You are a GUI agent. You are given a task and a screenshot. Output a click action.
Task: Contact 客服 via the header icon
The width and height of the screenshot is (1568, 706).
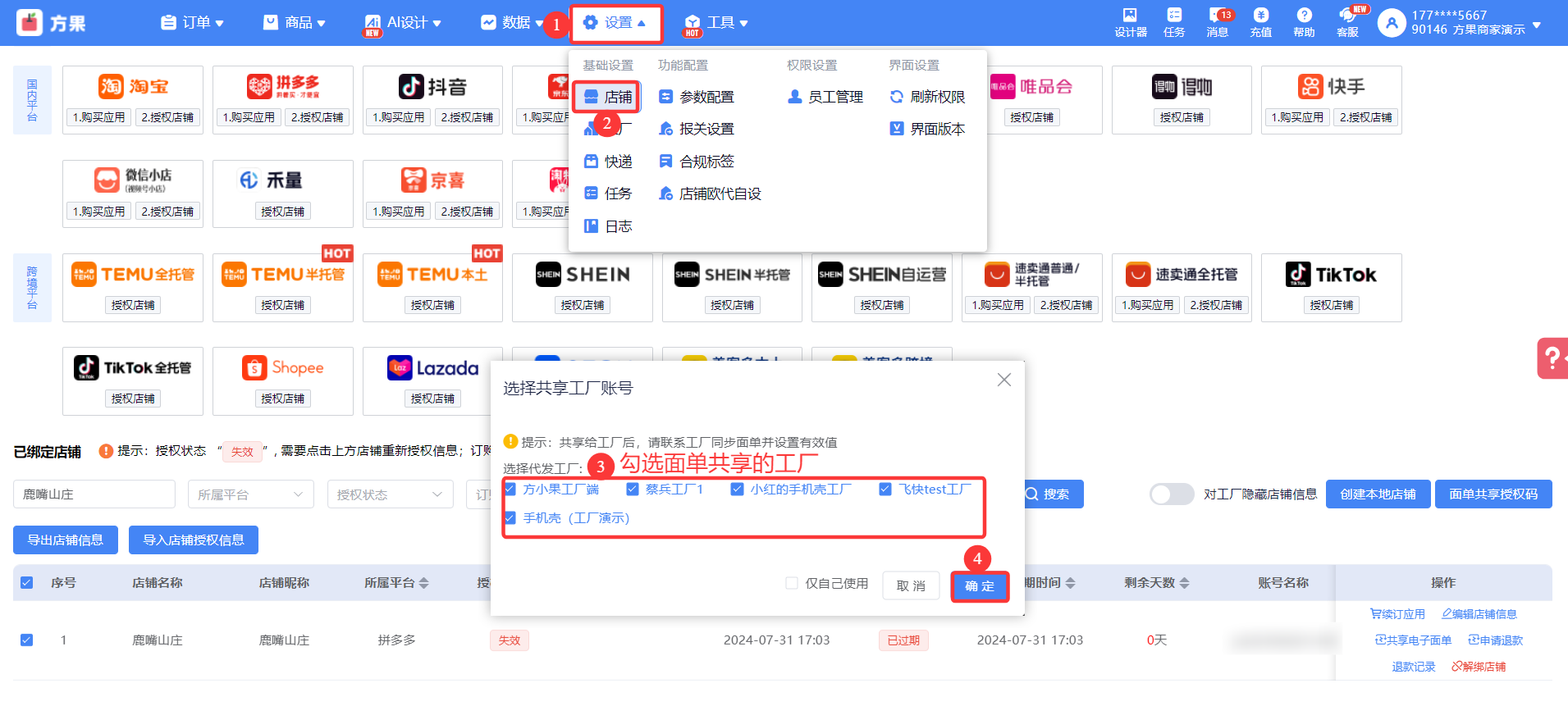1348,22
